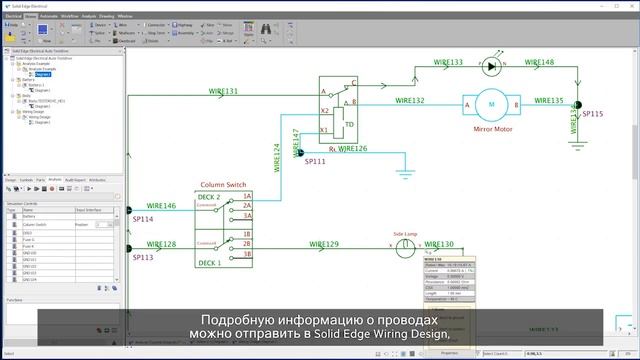Select the Wire tool in ribbon
Screen dimensions: 640x360
point(121,25)
